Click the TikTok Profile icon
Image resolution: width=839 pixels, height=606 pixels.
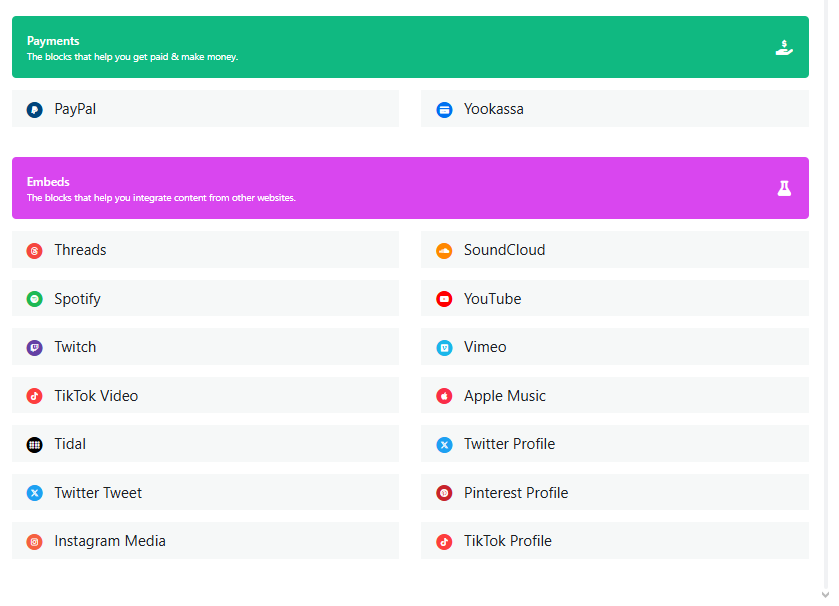point(444,541)
